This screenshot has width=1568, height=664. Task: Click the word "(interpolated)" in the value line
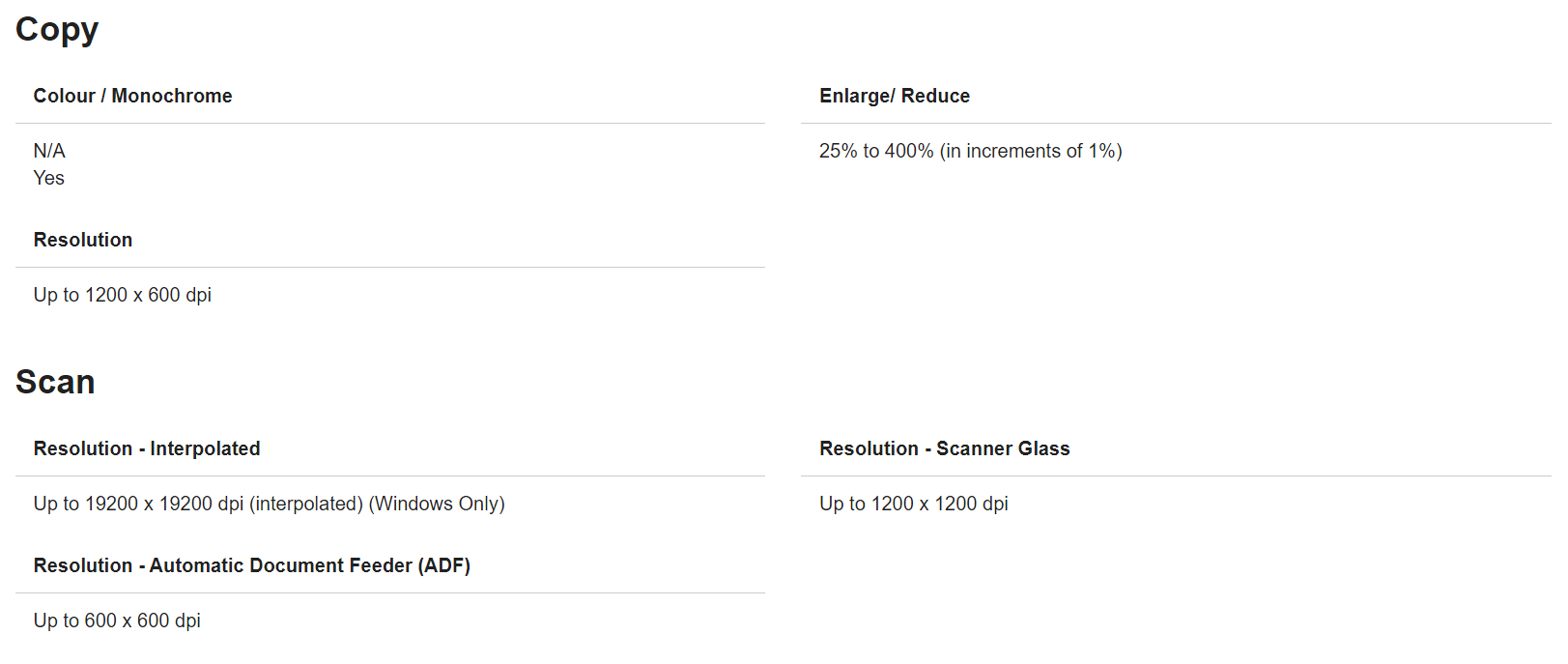306,504
